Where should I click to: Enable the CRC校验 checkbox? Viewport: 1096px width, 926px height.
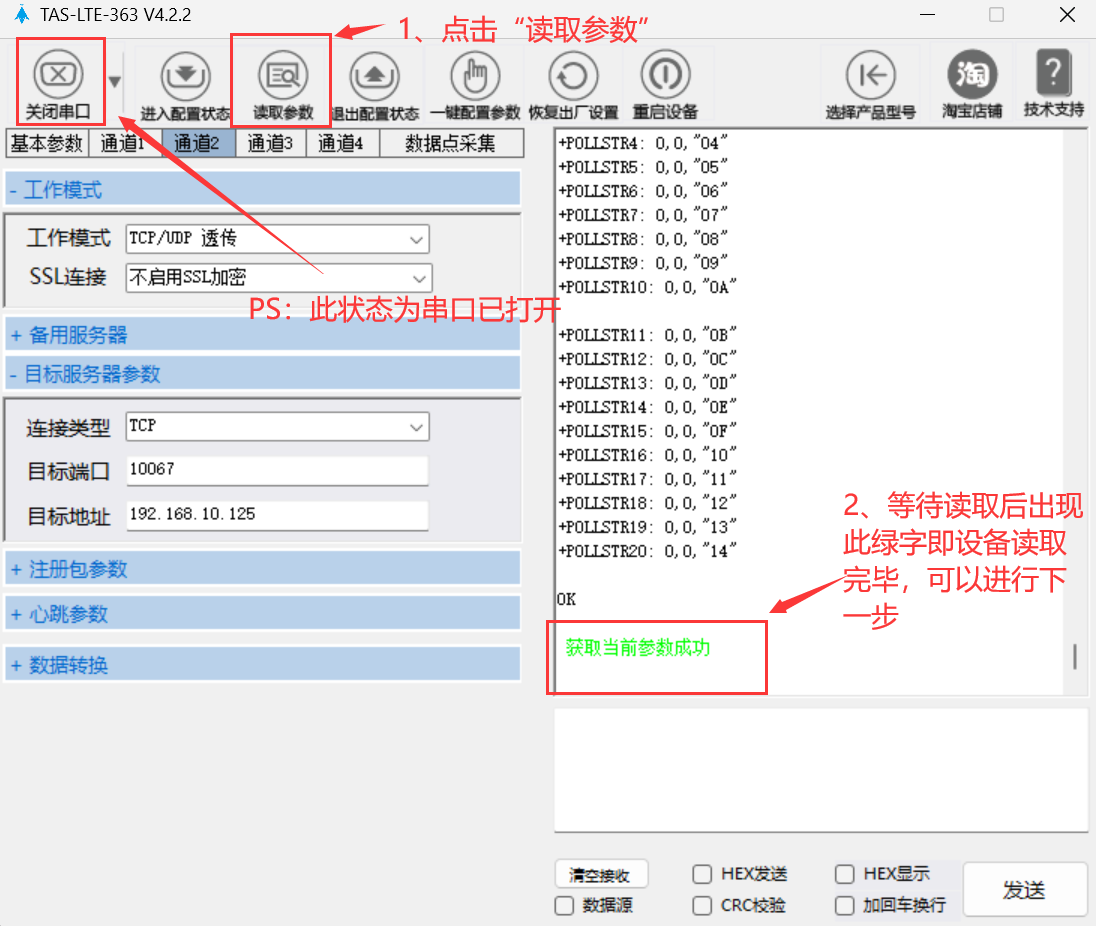(x=703, y=906)
